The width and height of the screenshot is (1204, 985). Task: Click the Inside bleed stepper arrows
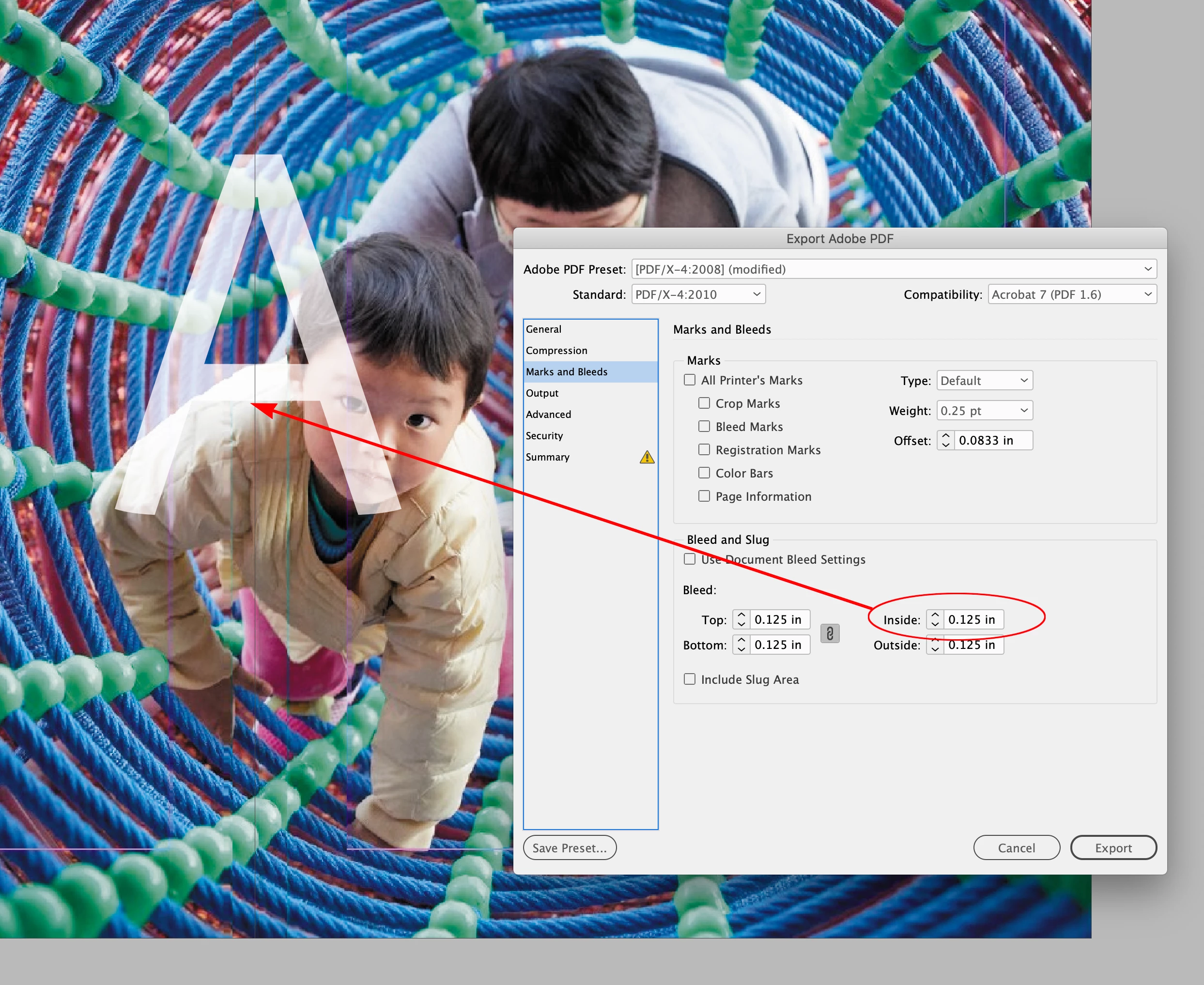click(935, 619)
